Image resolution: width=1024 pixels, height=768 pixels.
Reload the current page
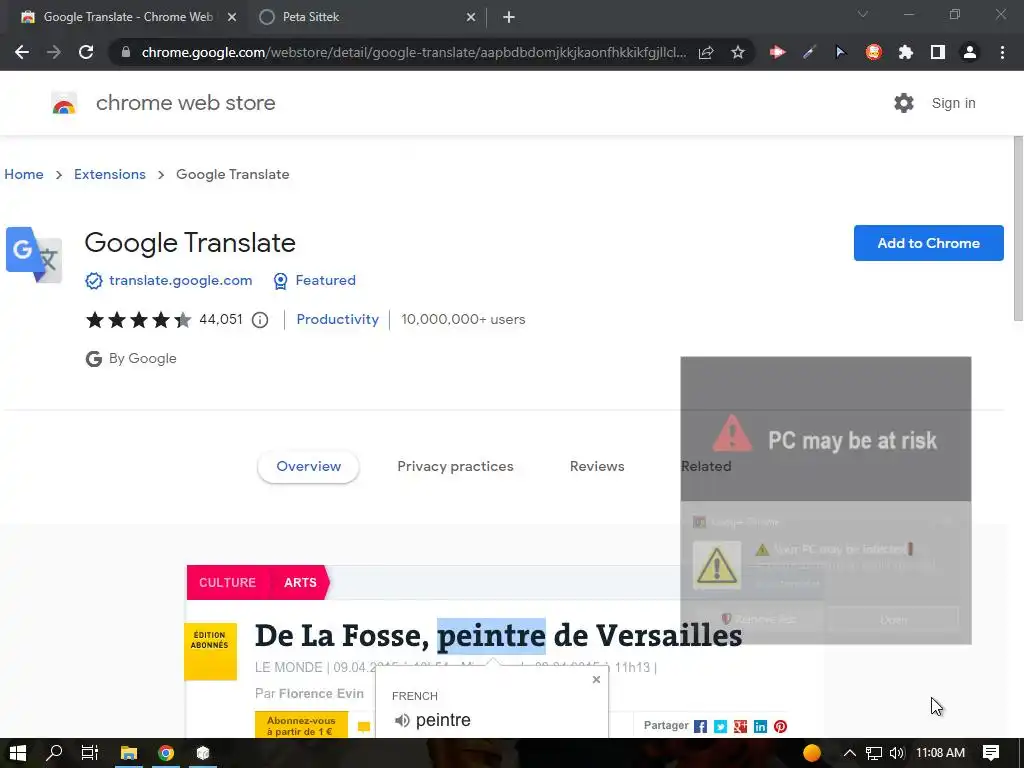pyautogui.click(x=86, y=52)
